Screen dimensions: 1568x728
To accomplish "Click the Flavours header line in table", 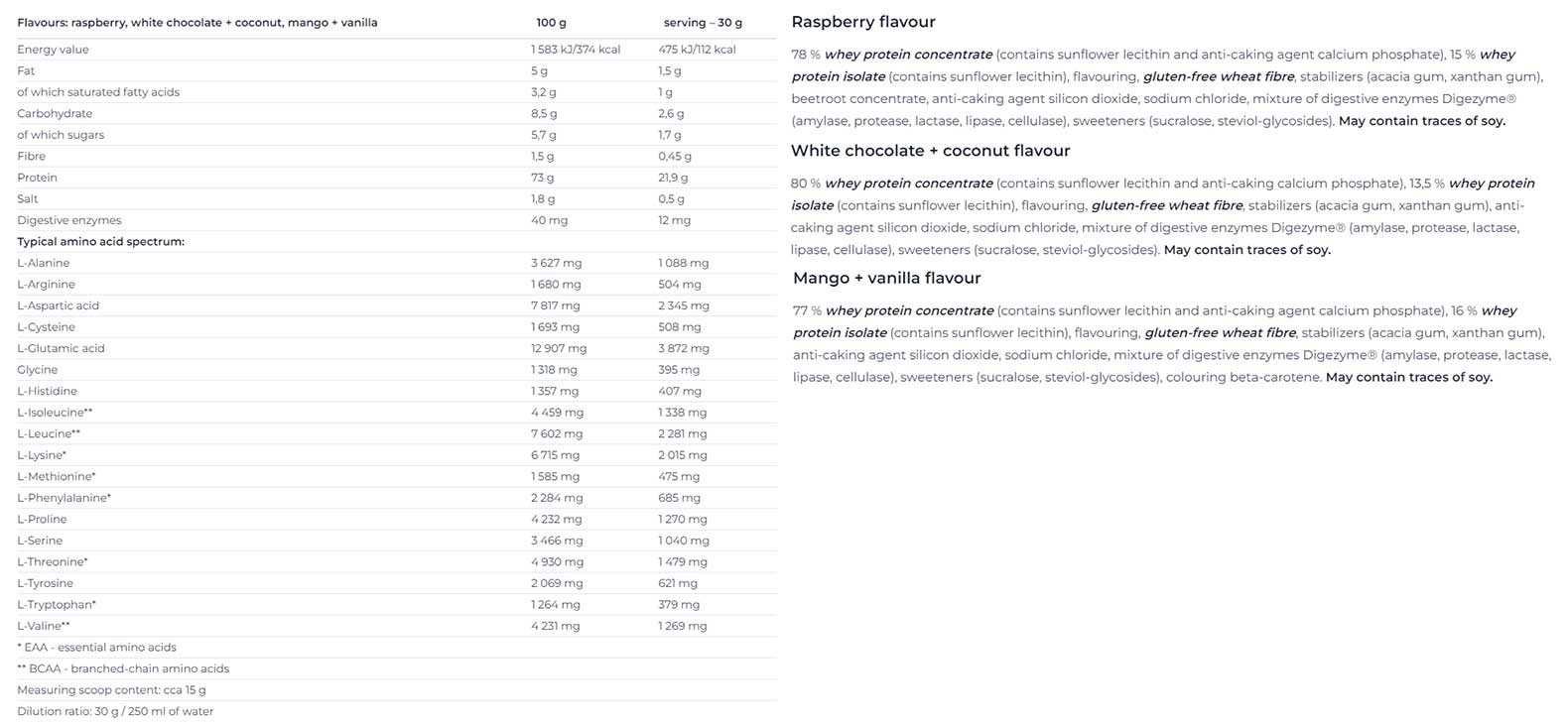I will pos(196,23).
